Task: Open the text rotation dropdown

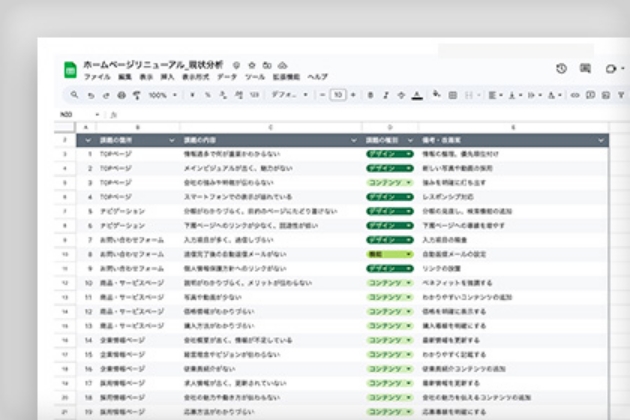Action: pos(554,95)
